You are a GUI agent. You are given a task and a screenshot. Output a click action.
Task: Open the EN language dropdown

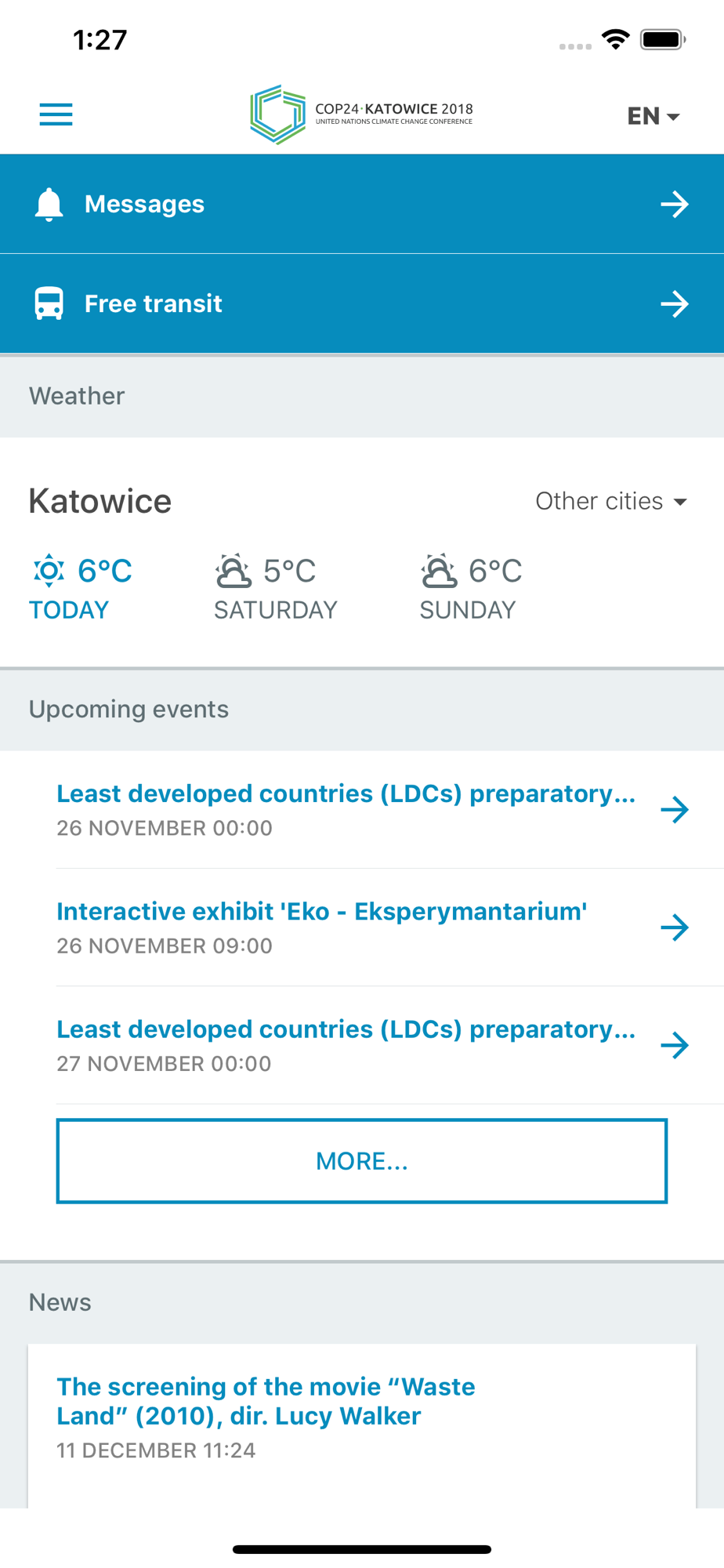click(x=653, y=116)
